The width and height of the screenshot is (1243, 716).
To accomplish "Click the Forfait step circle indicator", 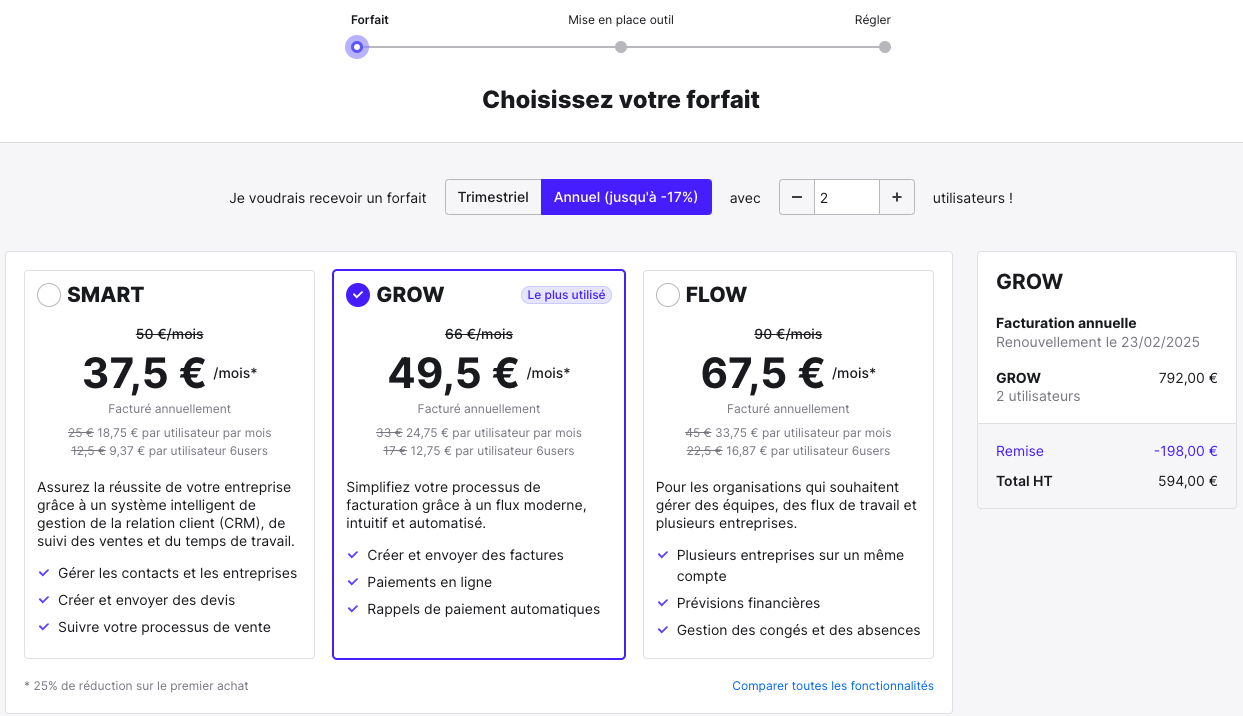I will point(357,47).
